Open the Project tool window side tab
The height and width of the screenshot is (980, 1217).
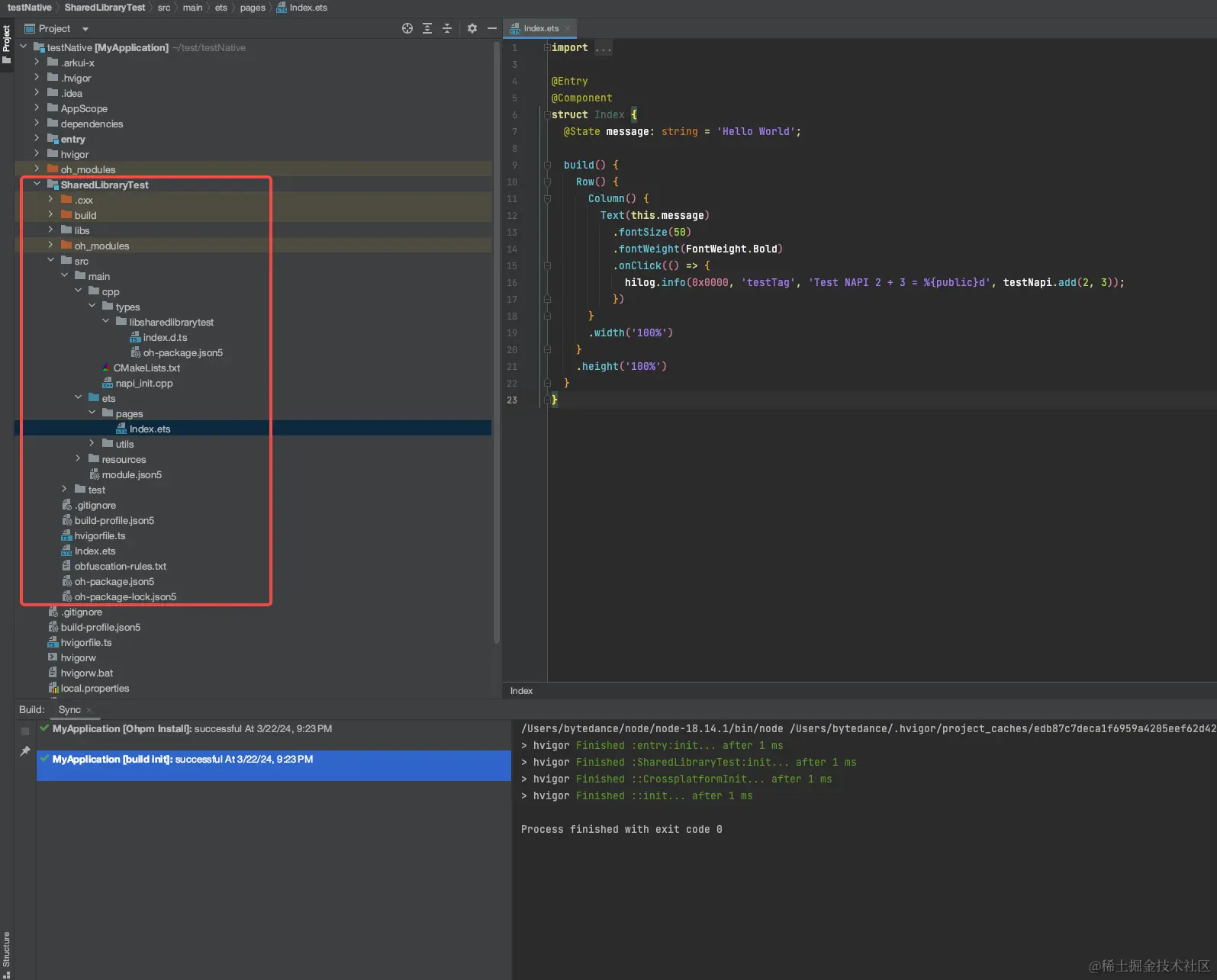[x=6, y=44]
